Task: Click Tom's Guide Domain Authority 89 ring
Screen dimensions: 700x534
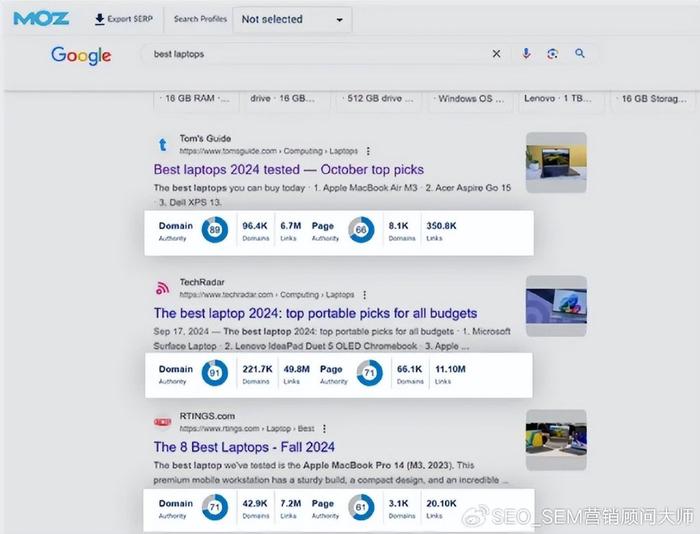Action: pos(215,230)
